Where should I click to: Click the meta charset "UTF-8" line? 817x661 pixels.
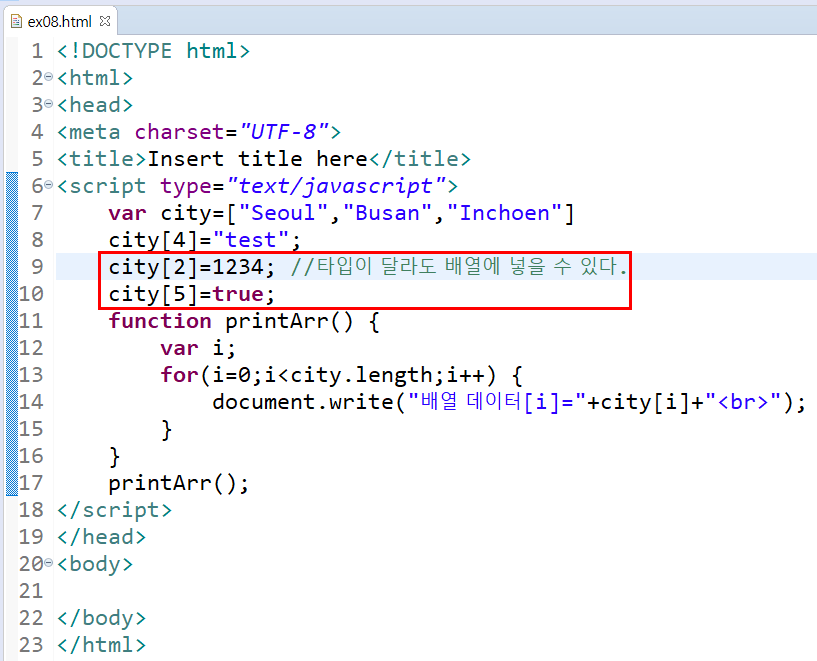[x=199, y=132]
